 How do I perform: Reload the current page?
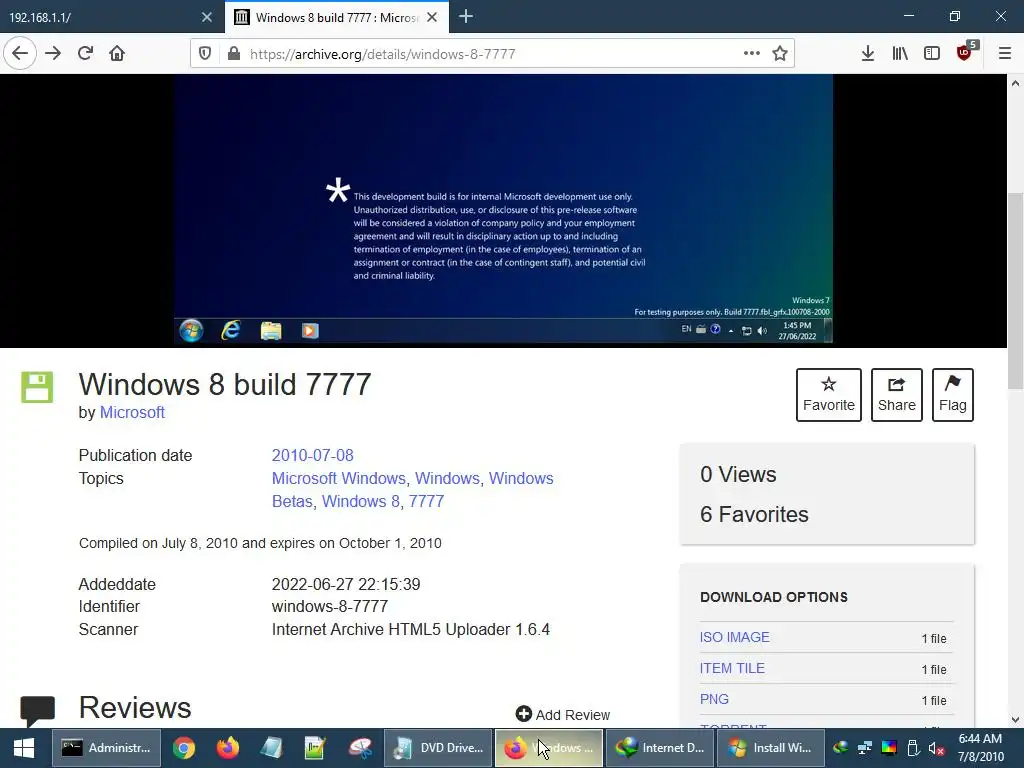coord(86,53)
